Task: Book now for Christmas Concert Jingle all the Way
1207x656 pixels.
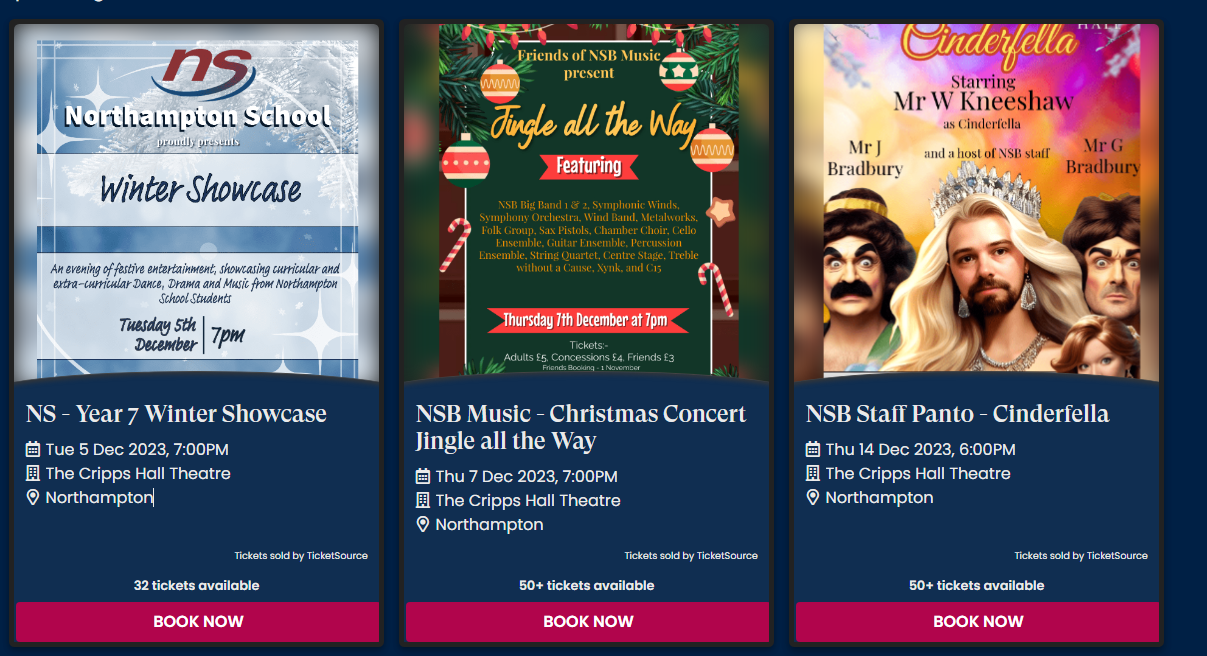Action: (x=588, y=622)
